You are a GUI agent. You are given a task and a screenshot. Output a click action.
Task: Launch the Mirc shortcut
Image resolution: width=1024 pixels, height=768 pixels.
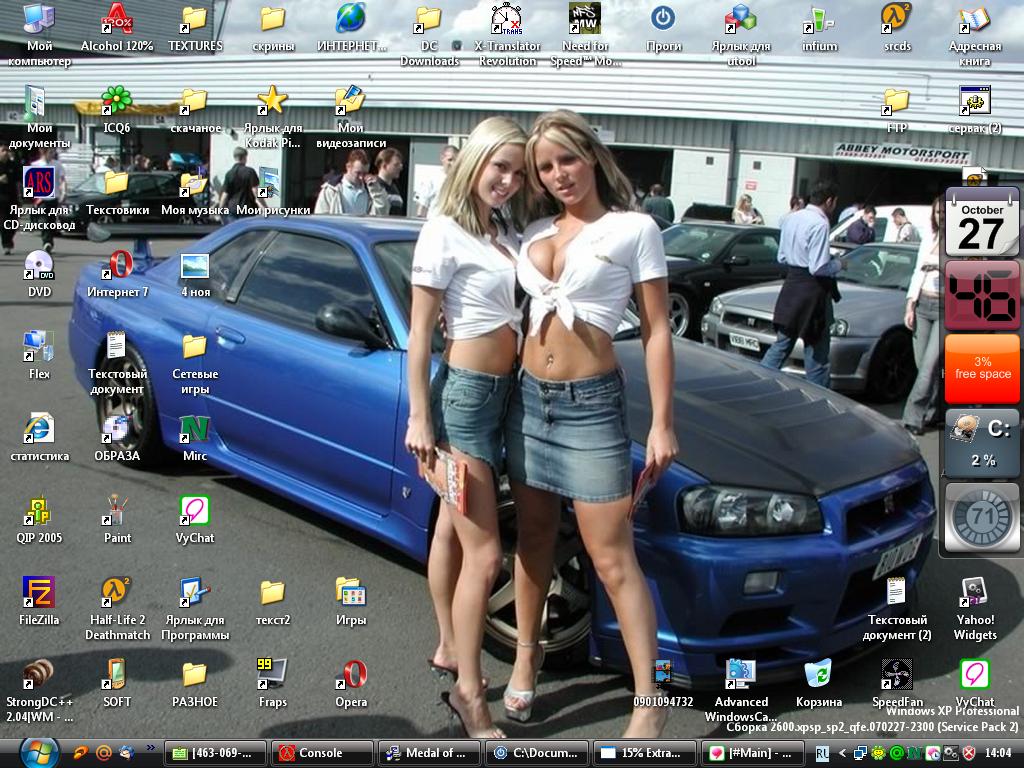coord(195,429)
